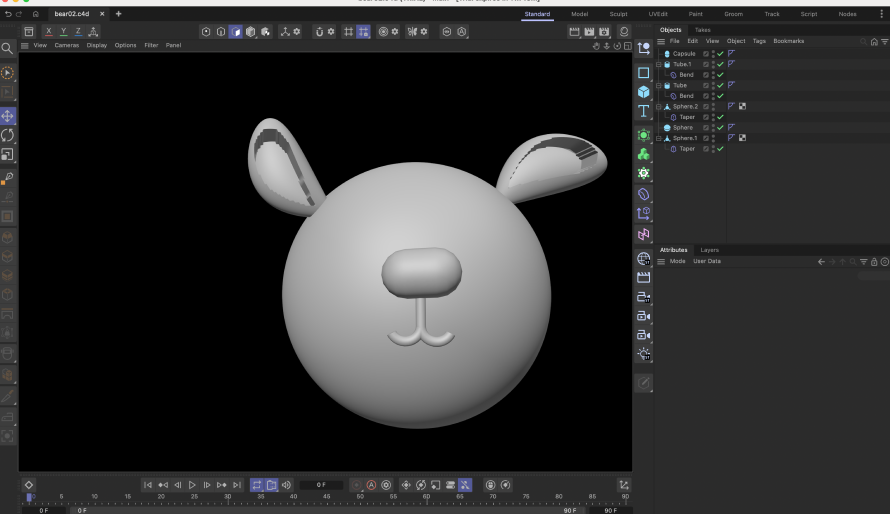Collapse the Sphere.2 object tree
Image resolution: width=890 pixels, height=514 pixels.
659,106
